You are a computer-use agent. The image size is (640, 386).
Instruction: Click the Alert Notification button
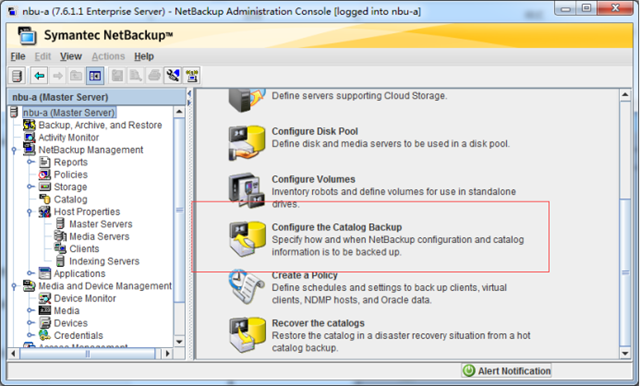[x=507, y=370]
